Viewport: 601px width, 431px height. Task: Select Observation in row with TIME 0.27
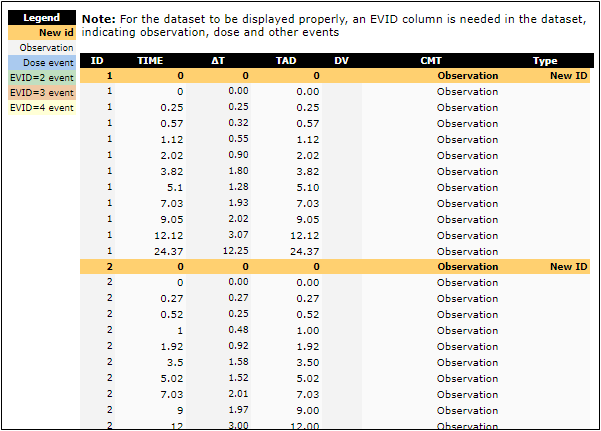[x=468, y=298]
